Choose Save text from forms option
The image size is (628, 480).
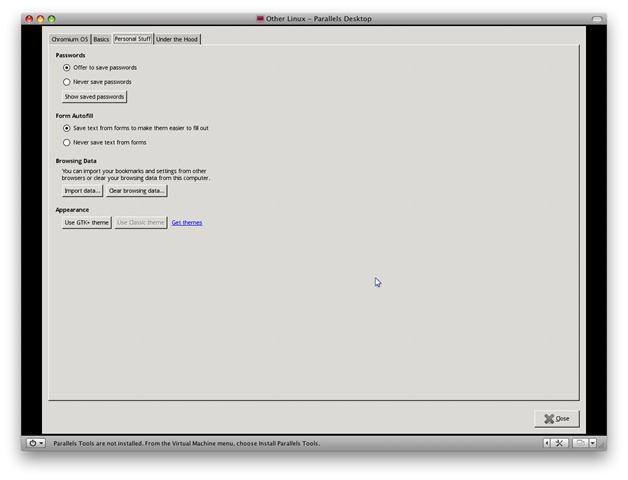(x=67, y=128)
